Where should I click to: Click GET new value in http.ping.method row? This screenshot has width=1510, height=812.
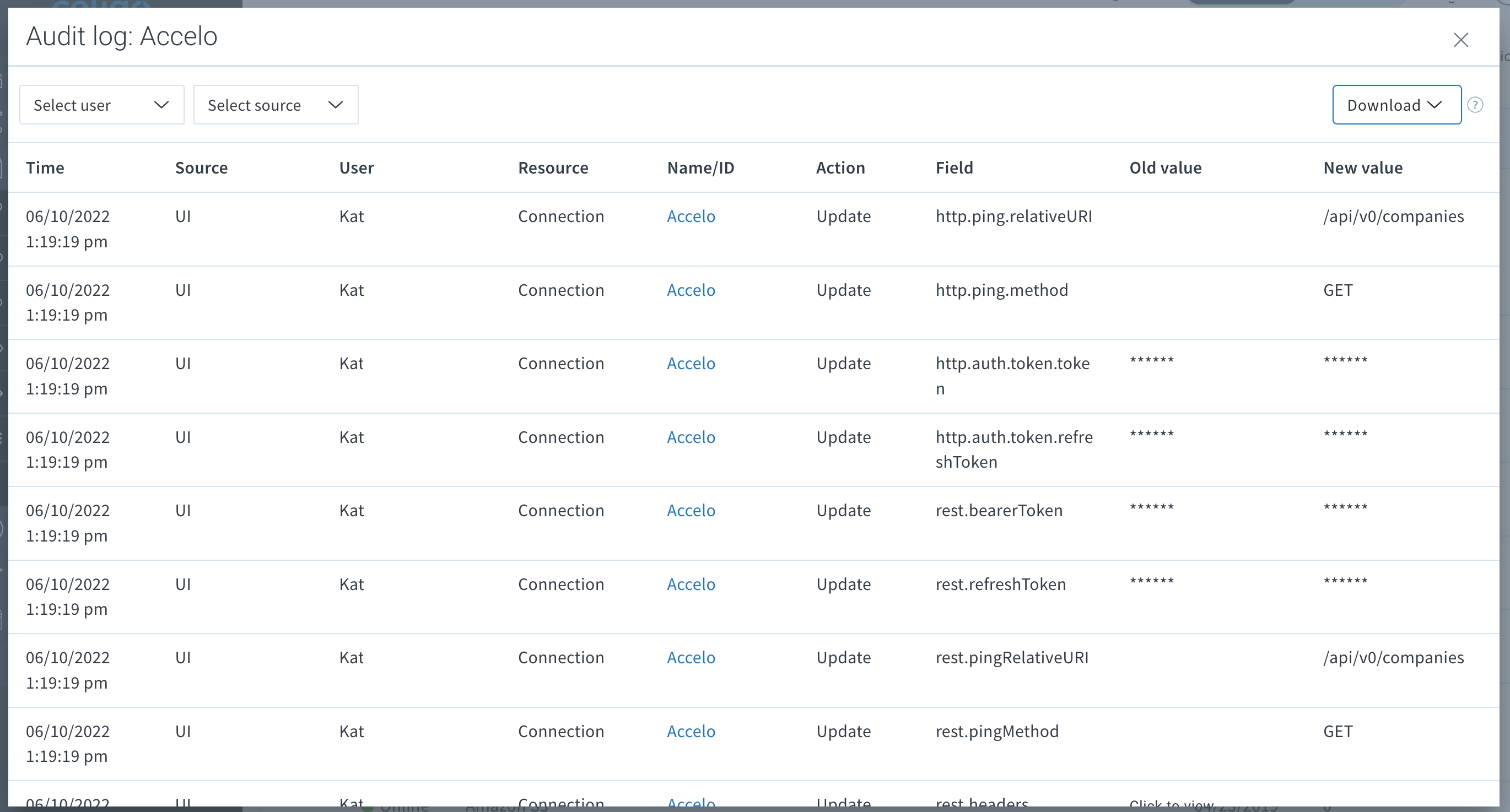coord(1338,290)
